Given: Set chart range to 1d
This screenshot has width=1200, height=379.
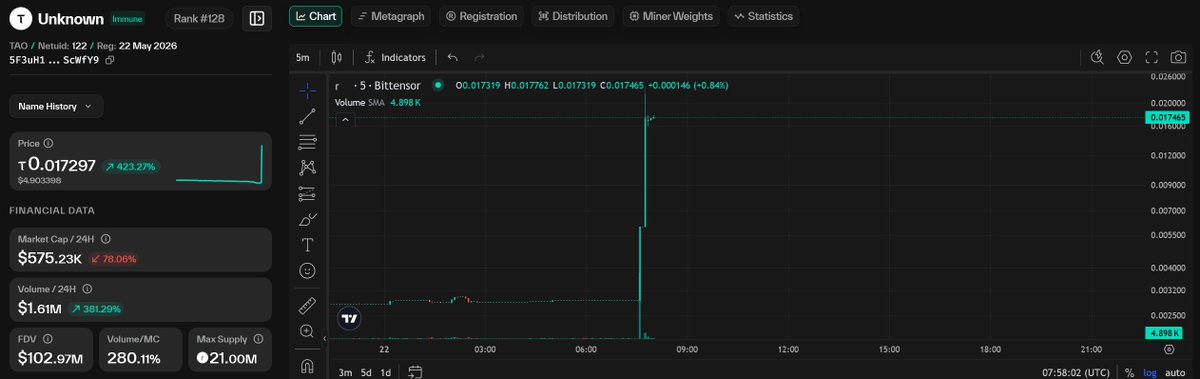Looking at the screenshot, I should point(386,372).
